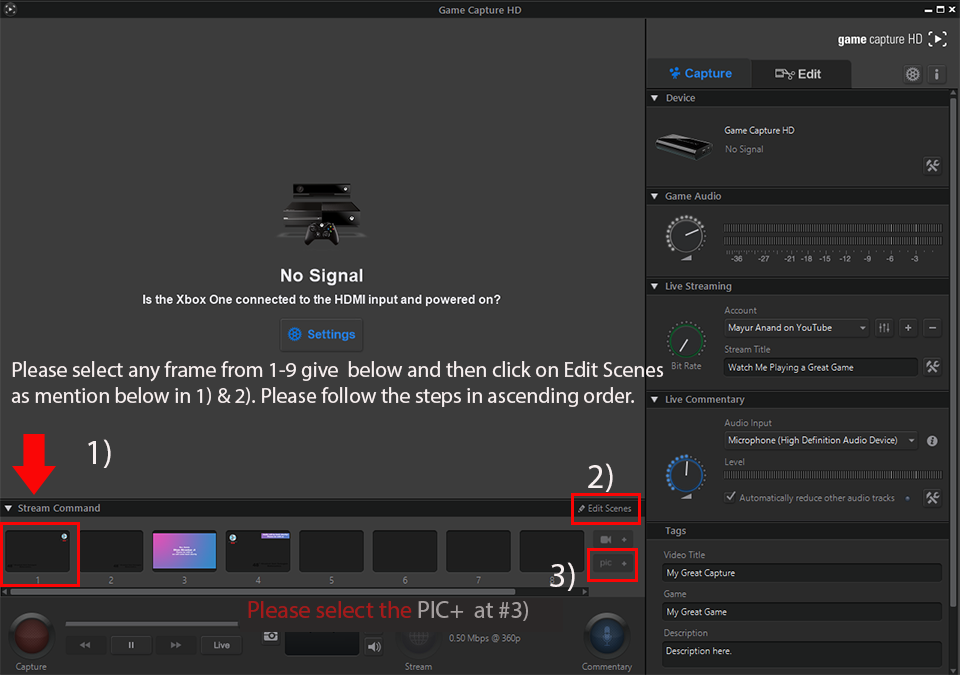Fast forward the capture playback
Image resolution: width=960 pixels, height=675 pixels.
pos(176,645)
